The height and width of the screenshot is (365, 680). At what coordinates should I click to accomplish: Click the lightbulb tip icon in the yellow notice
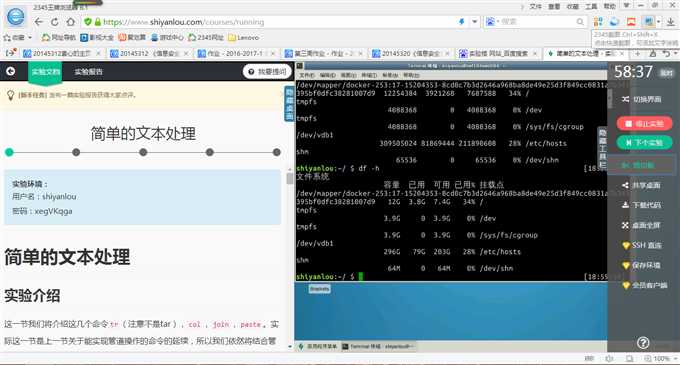pyautogui.click(x=11, y=95)
